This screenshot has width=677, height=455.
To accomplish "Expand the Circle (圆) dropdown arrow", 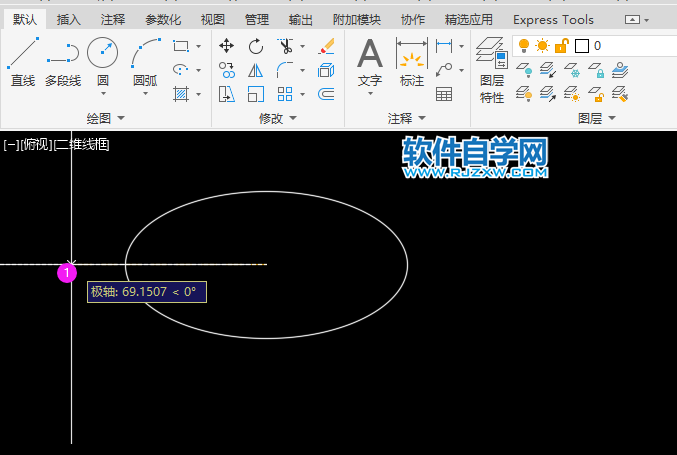I will coord(102,93).
